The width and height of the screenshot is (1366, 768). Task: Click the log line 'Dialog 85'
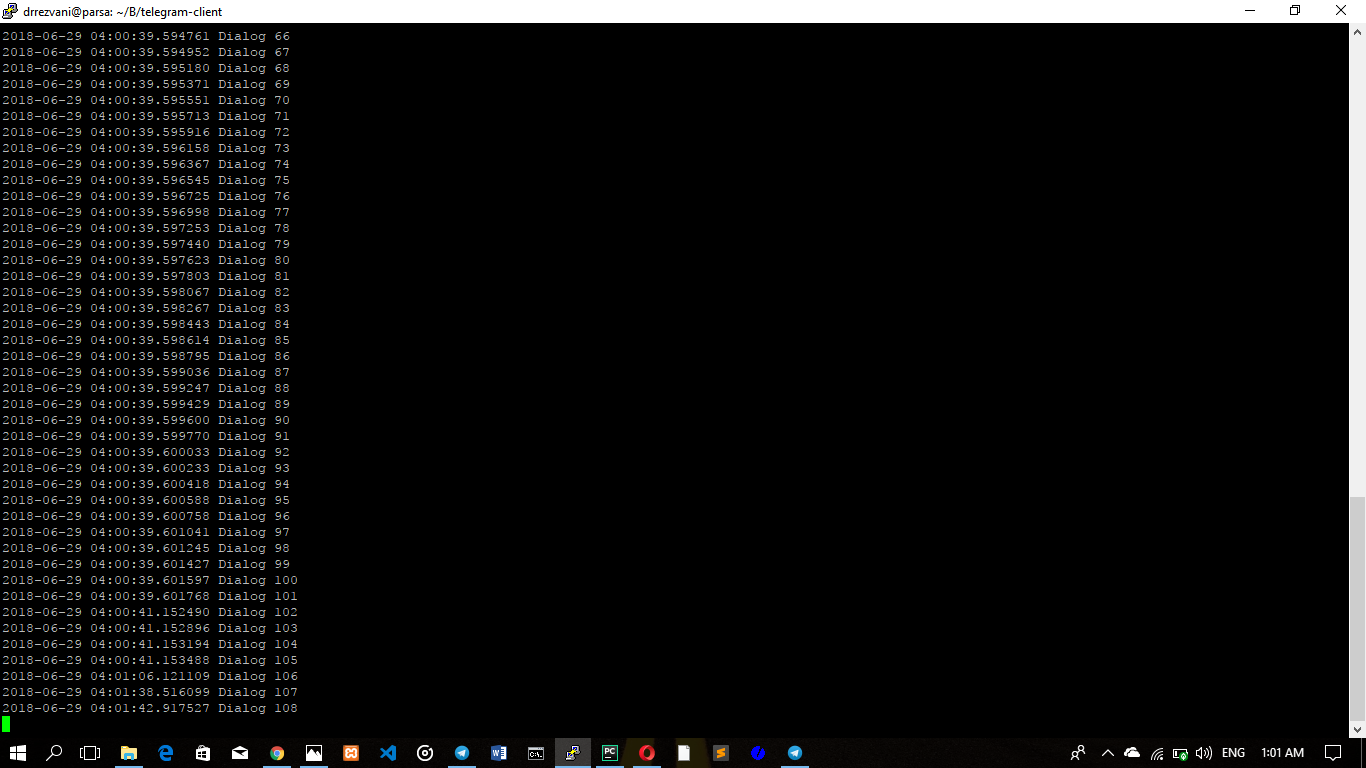146,340
